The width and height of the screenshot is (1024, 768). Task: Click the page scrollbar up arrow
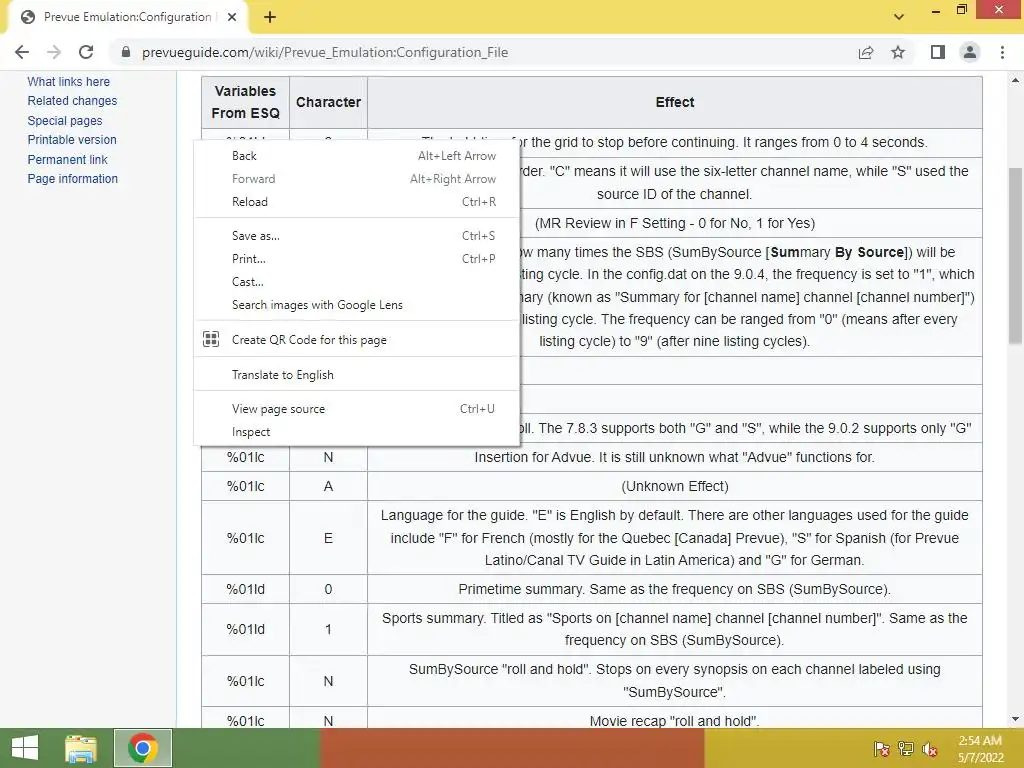(x=1015, y=80)
